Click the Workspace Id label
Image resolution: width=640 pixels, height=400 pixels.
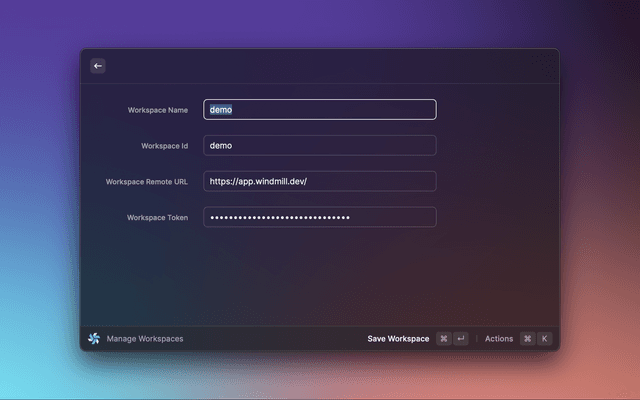(x=164, y=146)
